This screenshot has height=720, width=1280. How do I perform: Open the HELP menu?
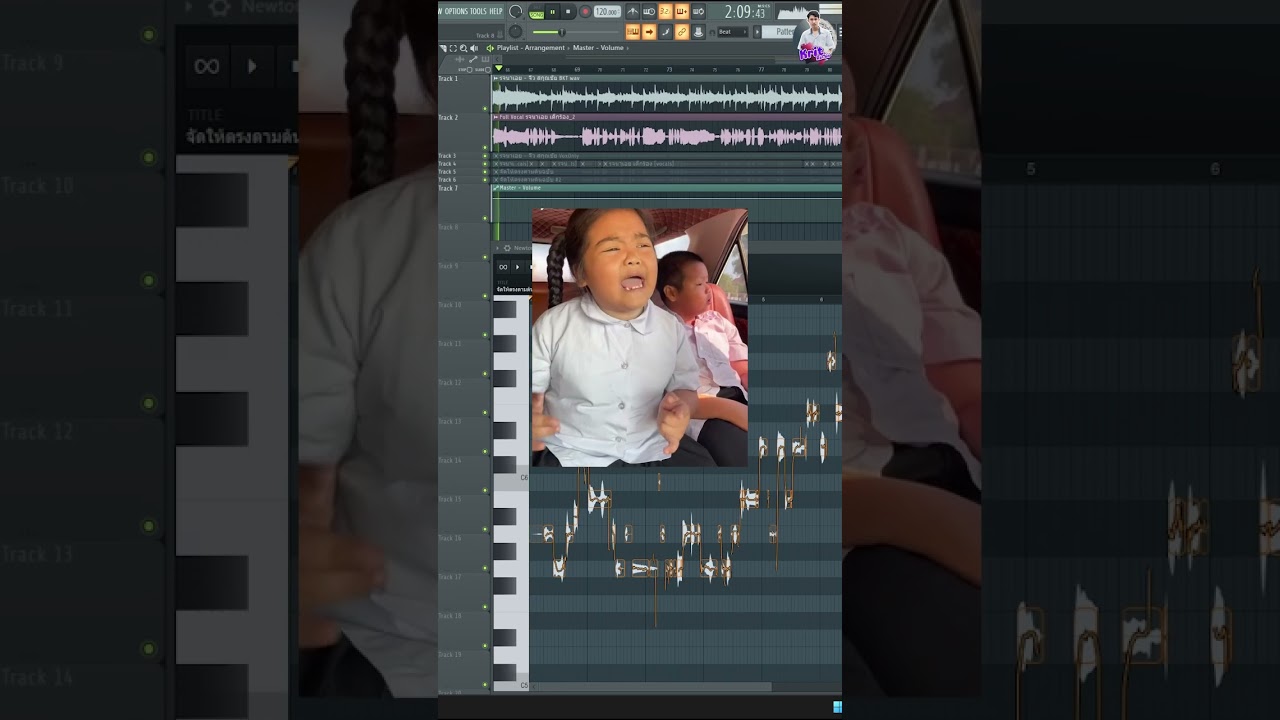click(496, 11)
